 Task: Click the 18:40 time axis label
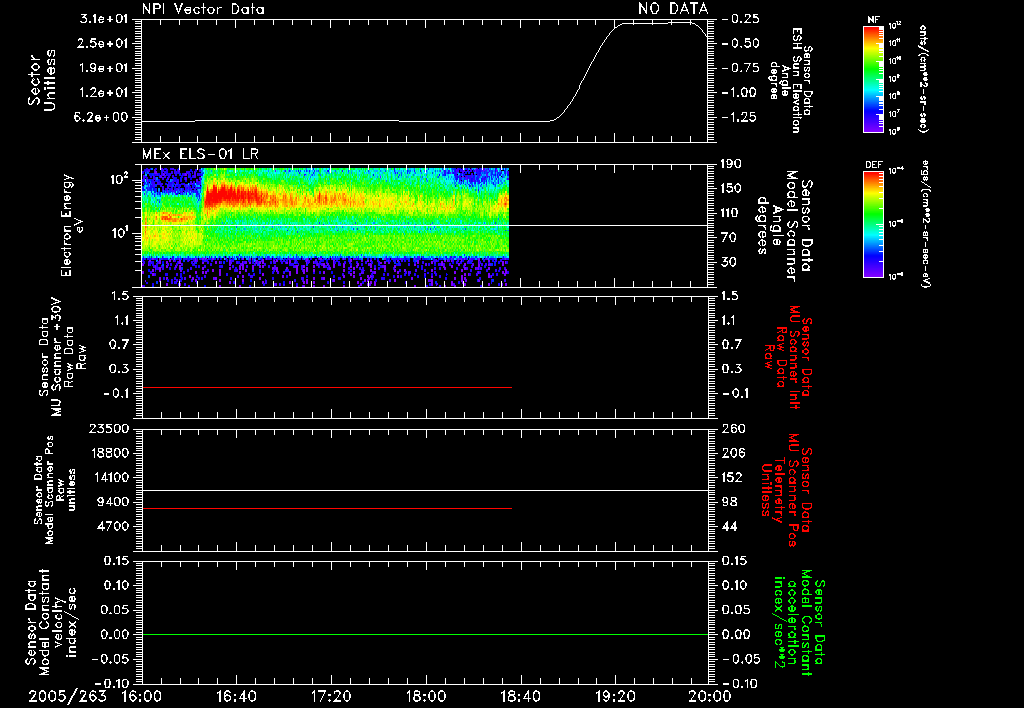[x=520, y=696]
